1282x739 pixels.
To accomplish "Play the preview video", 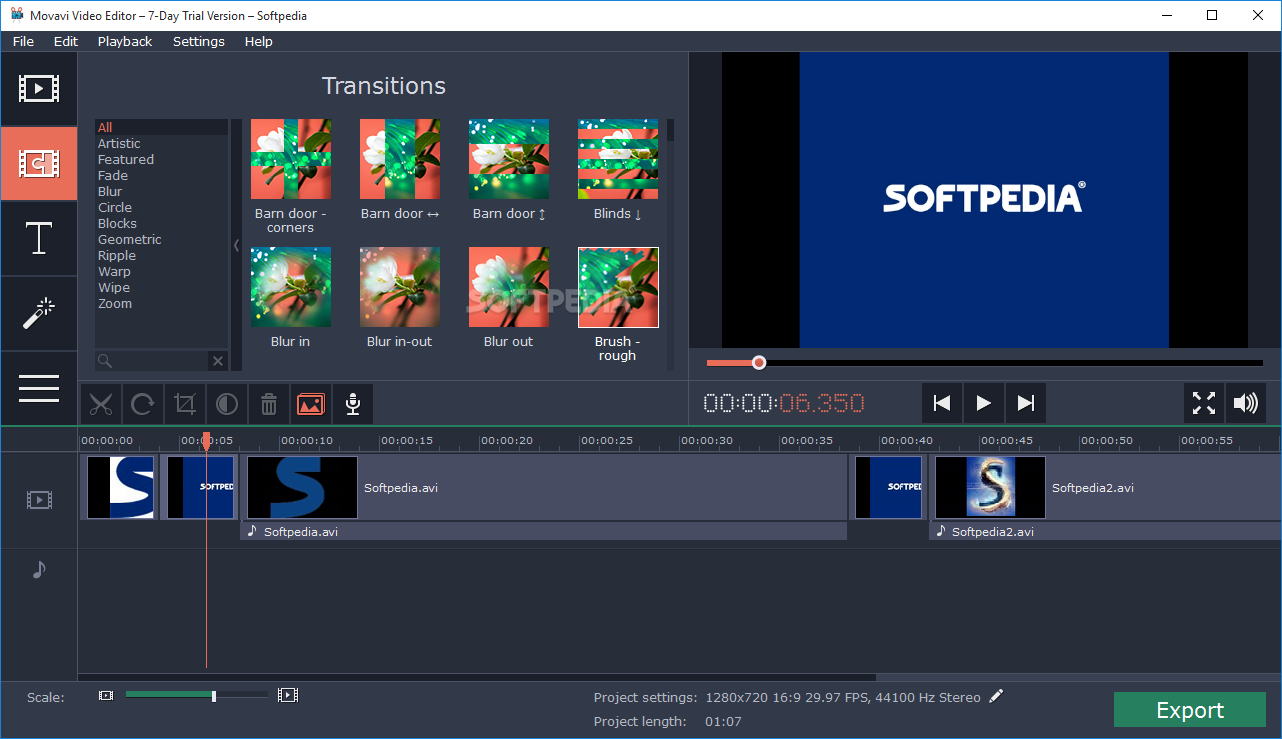I will pyautogui.click(x=983, y=403).
